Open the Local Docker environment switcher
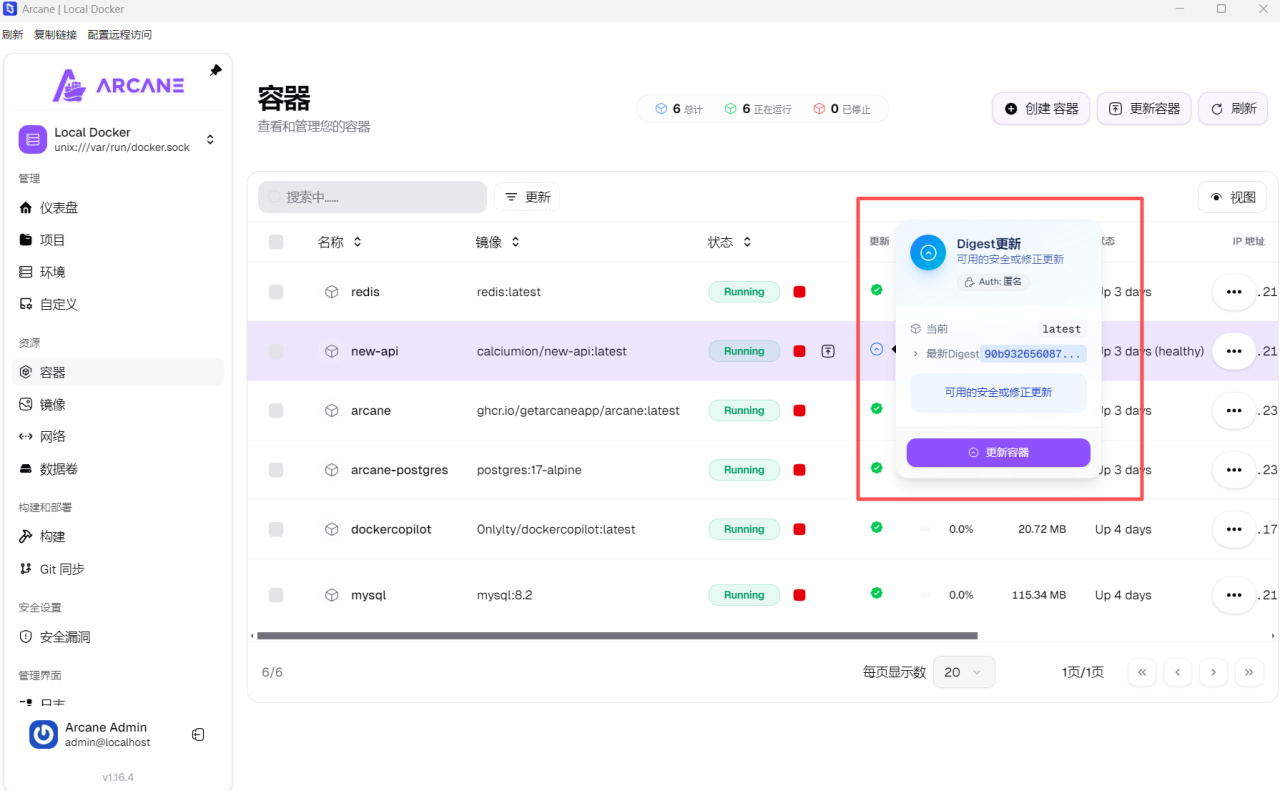This screenshot has width=1280, height=791. [118, 140]
